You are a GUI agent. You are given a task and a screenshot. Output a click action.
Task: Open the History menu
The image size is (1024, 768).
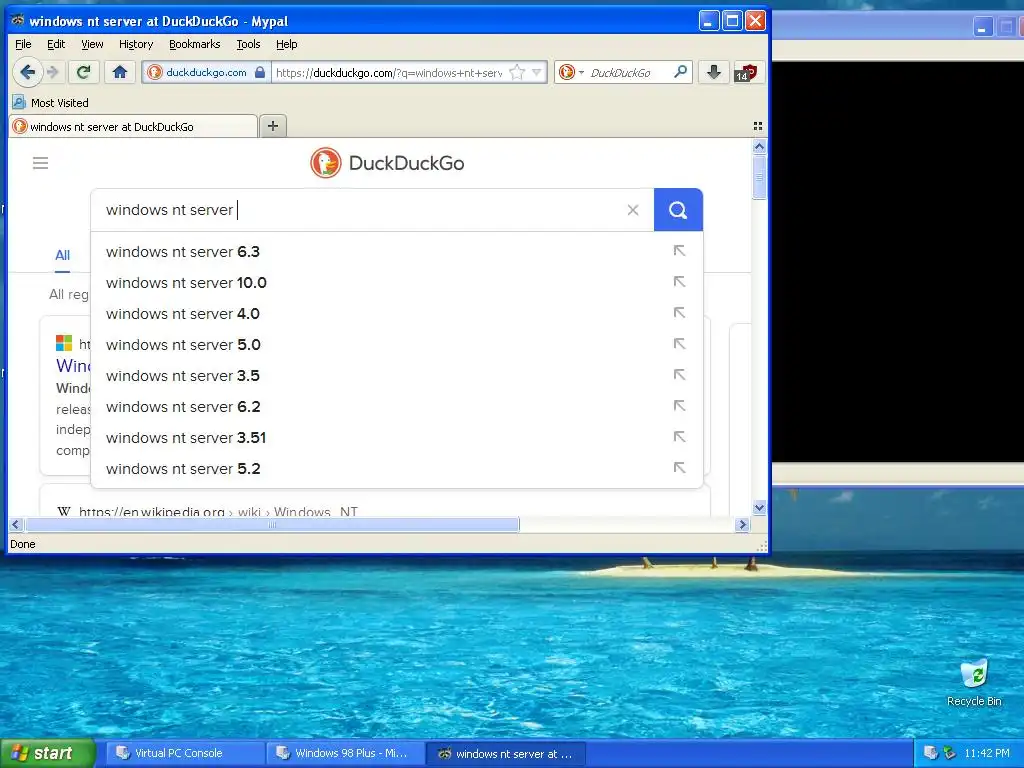click(136, 44)
